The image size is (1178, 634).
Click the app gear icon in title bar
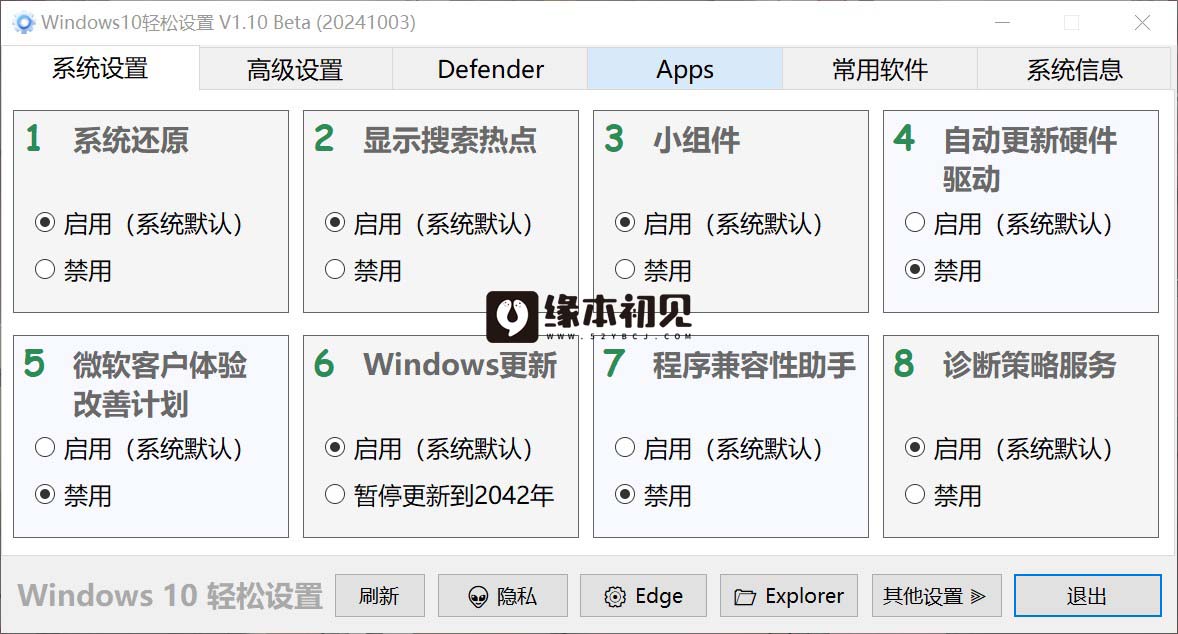tap(24, 23)
